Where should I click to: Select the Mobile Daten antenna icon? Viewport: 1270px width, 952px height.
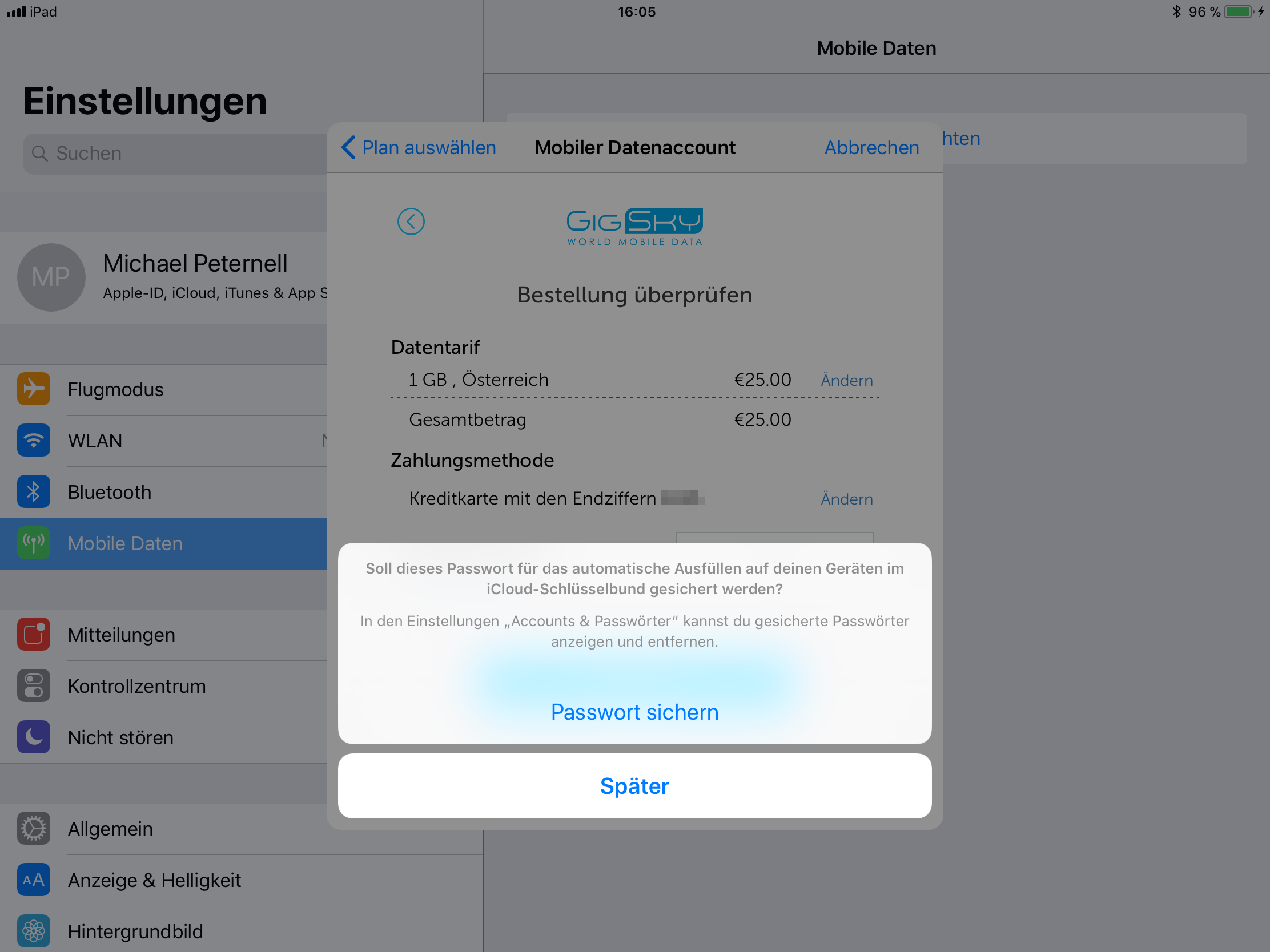pos(33,543)
